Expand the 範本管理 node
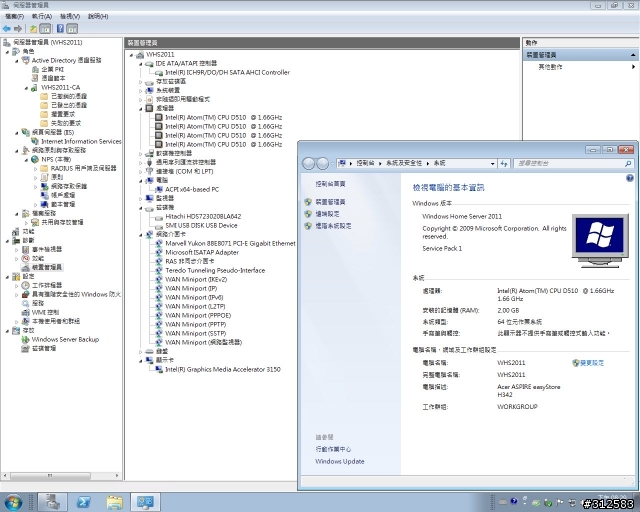The width and height of the screenshot is (640, 512). click(x=36, y=204)
